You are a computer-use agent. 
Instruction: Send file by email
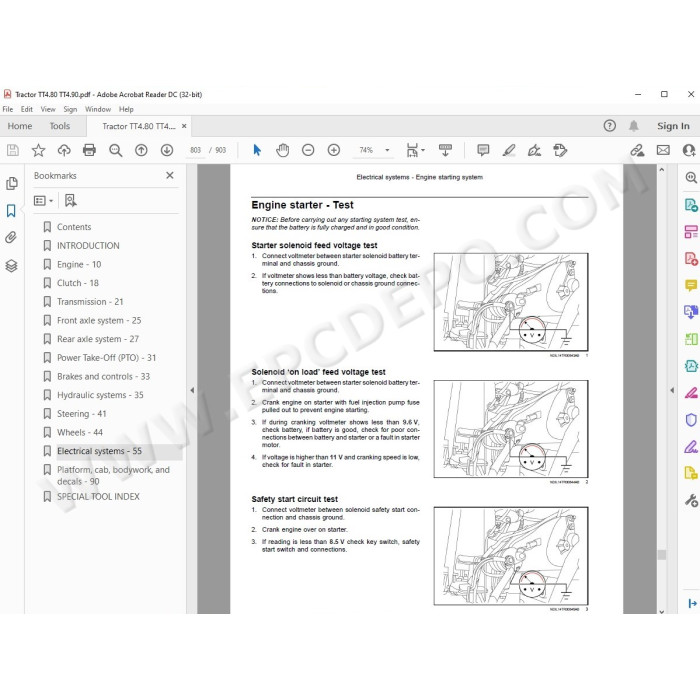[663, 150]
